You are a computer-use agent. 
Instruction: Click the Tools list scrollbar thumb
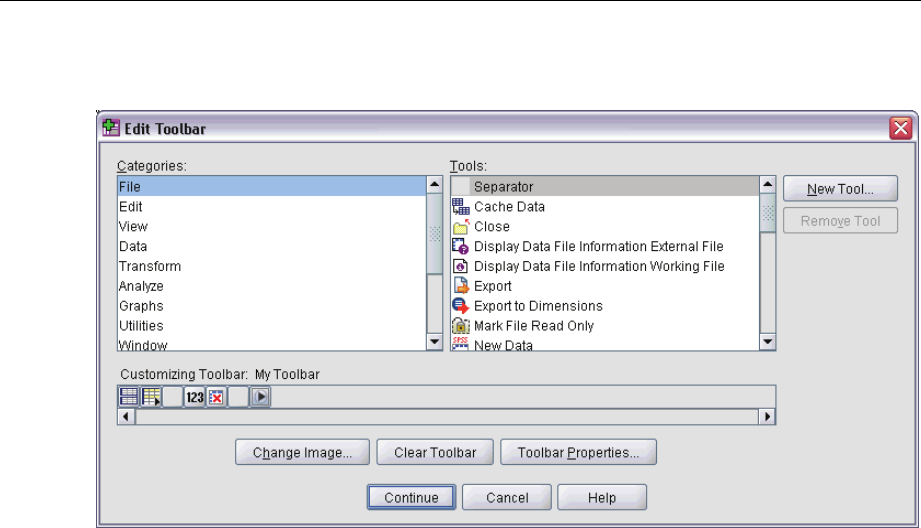pyautogui.click(x=768, y=213)
